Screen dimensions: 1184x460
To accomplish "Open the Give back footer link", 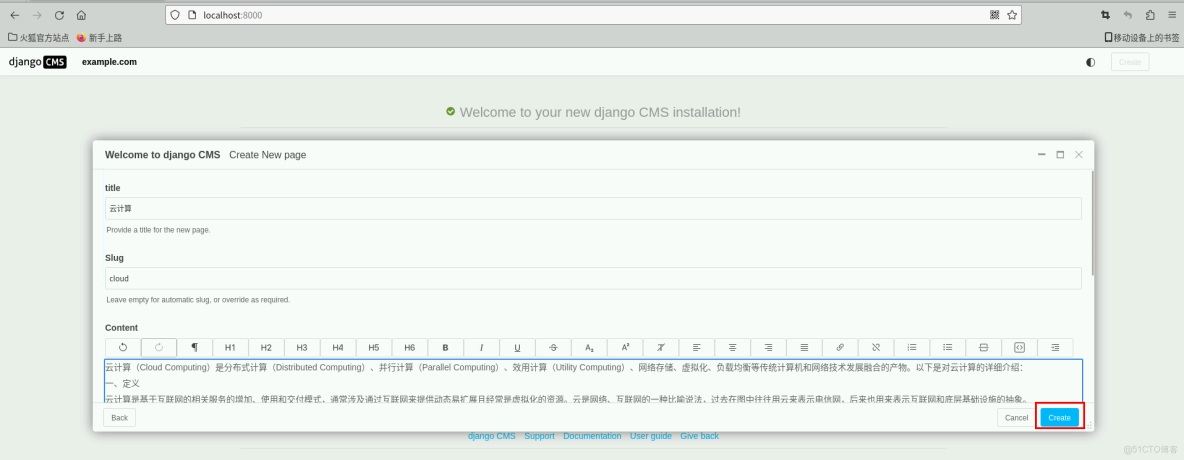I will tap(699, 436).
